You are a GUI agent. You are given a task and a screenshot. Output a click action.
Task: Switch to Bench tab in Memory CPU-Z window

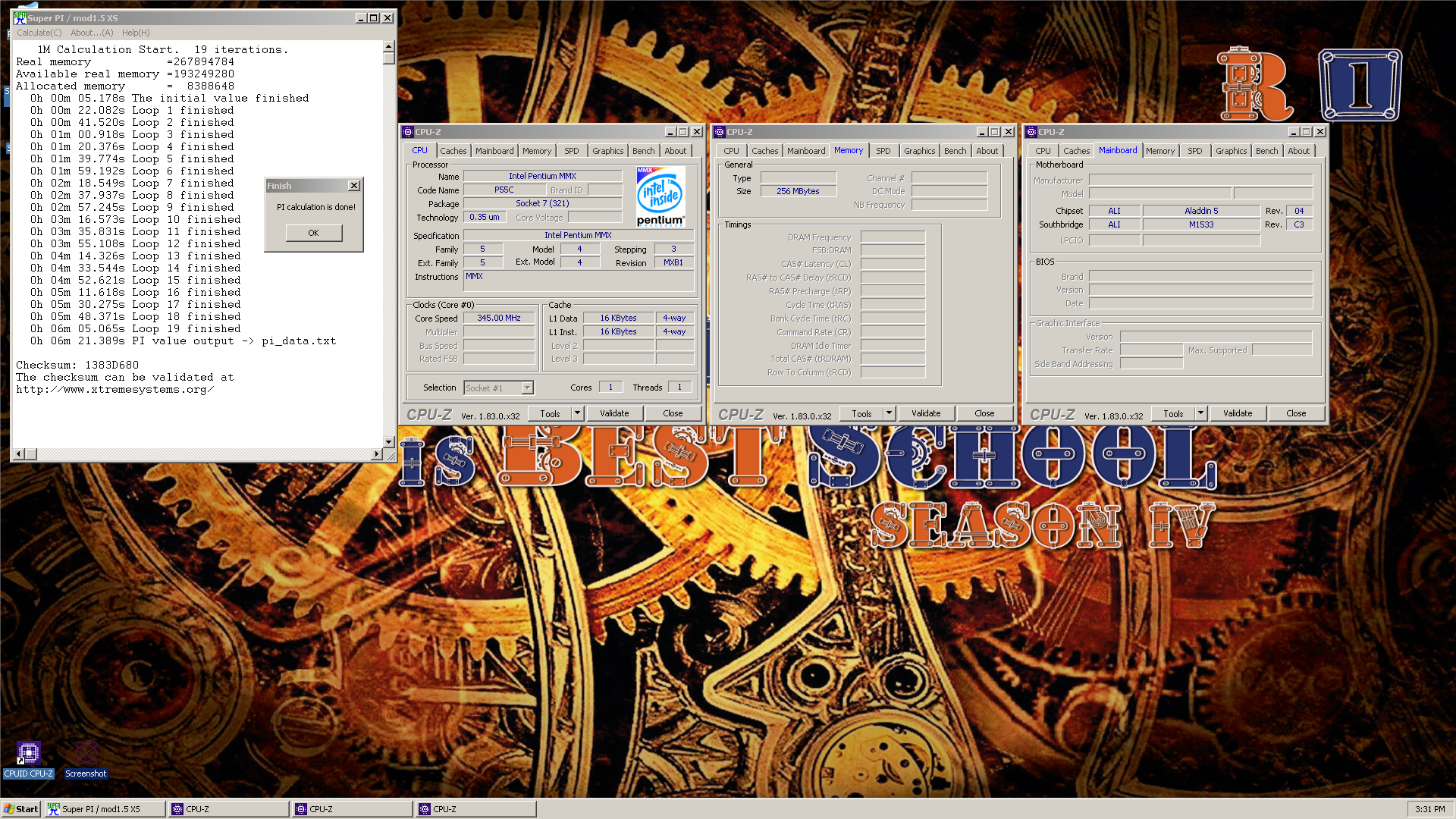pos(955,151)
